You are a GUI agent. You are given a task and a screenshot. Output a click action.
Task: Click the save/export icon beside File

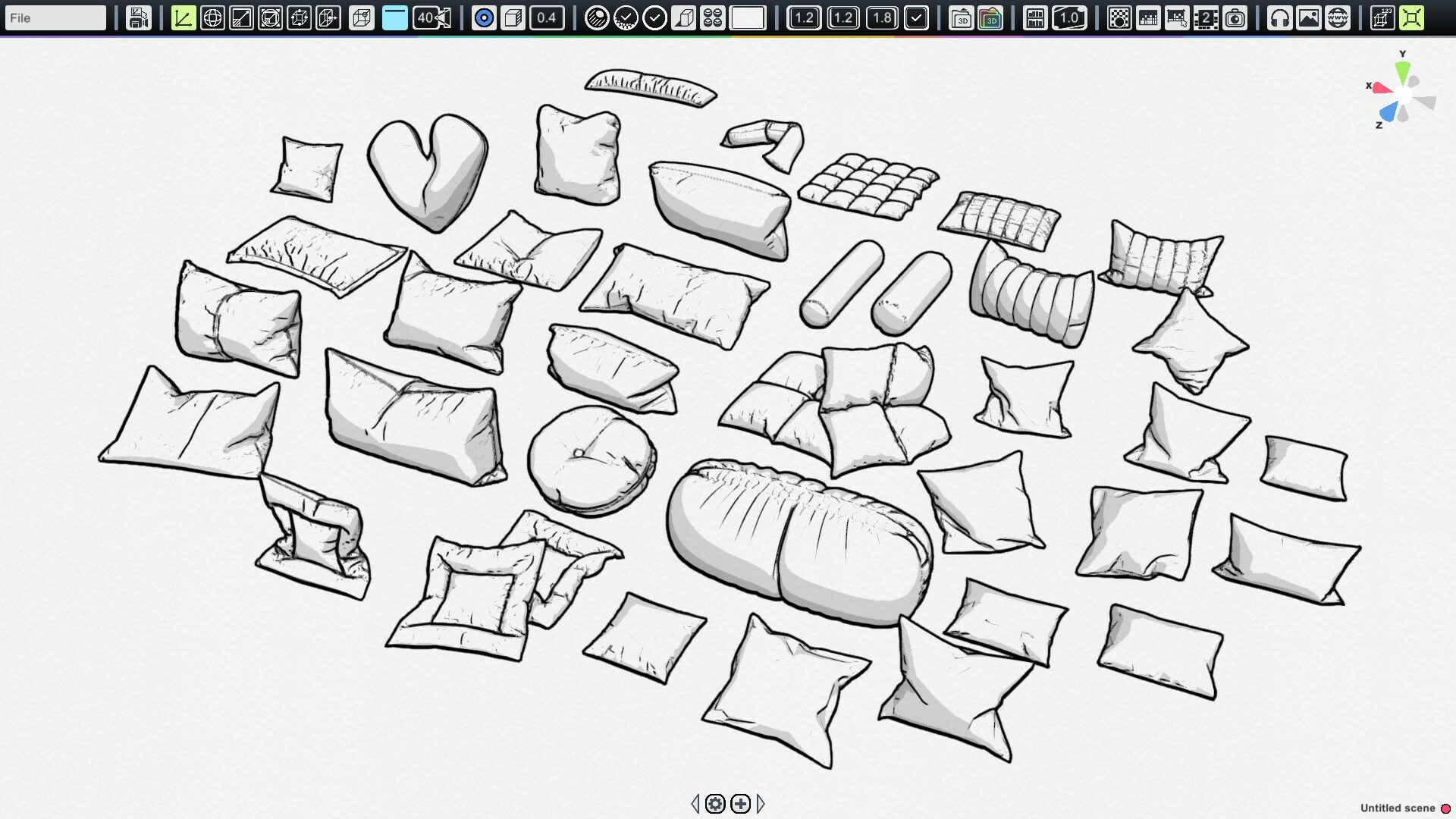(139, 17)
